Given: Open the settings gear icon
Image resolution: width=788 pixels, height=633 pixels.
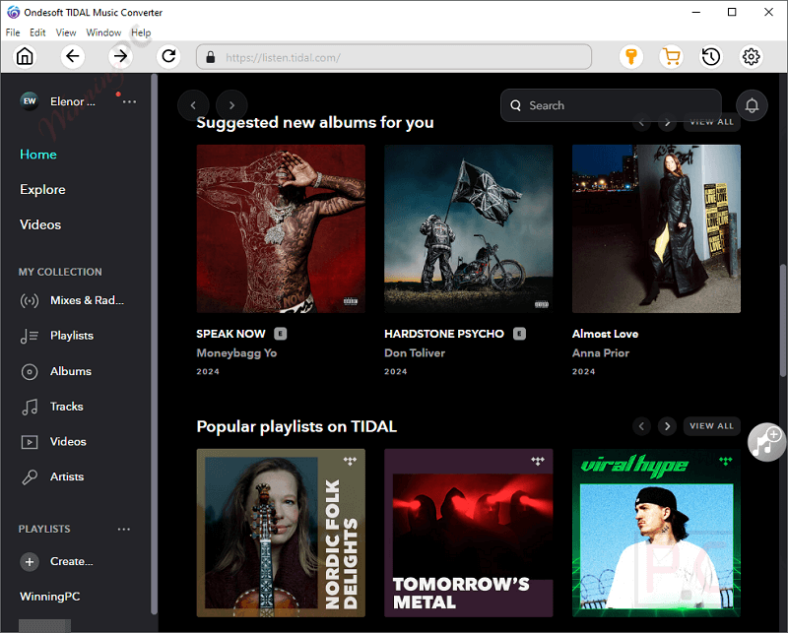Looking at the screenshot, I should (x=751, y=57).
